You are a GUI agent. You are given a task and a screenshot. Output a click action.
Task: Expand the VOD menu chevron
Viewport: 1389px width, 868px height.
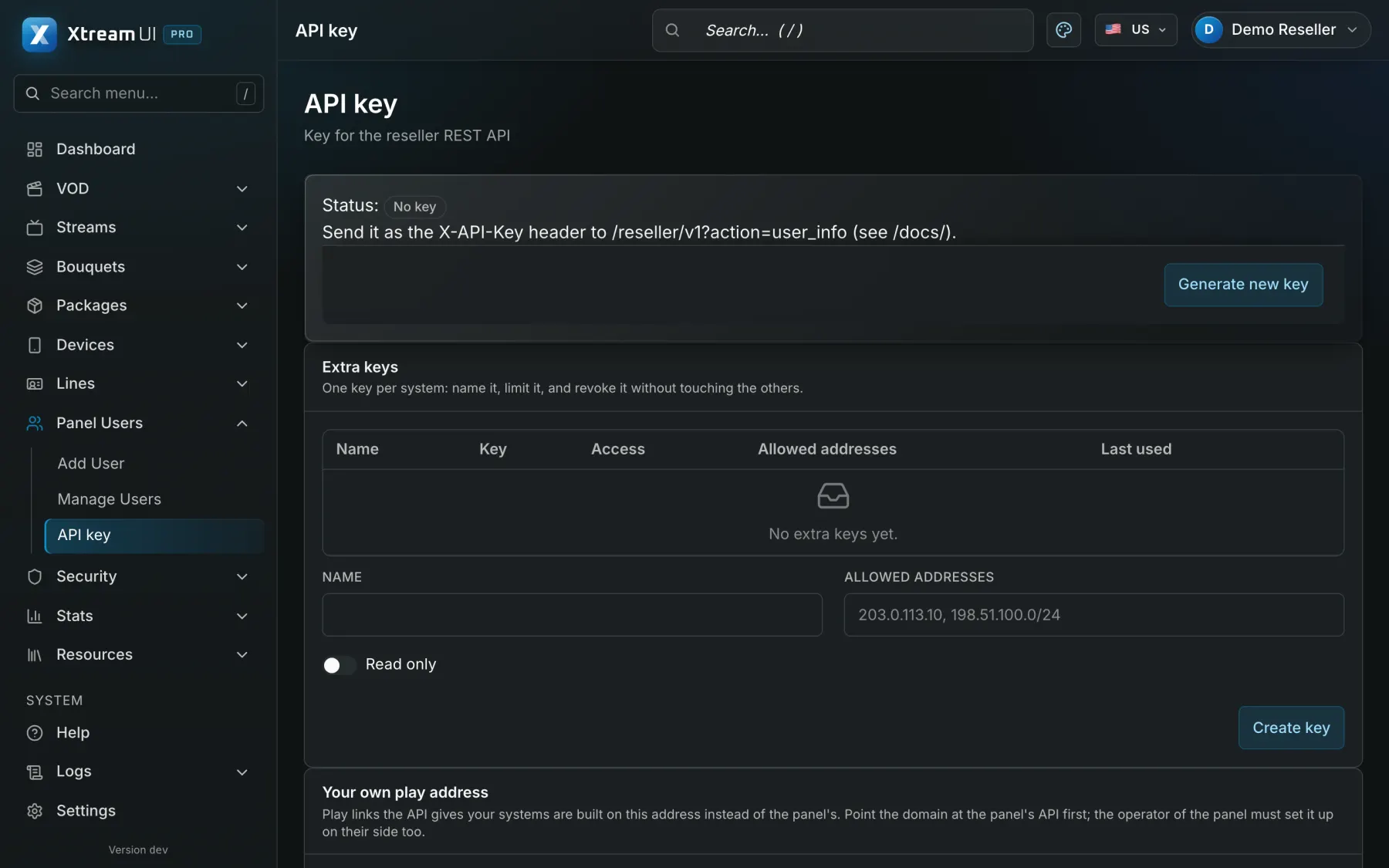coord(242,188)
